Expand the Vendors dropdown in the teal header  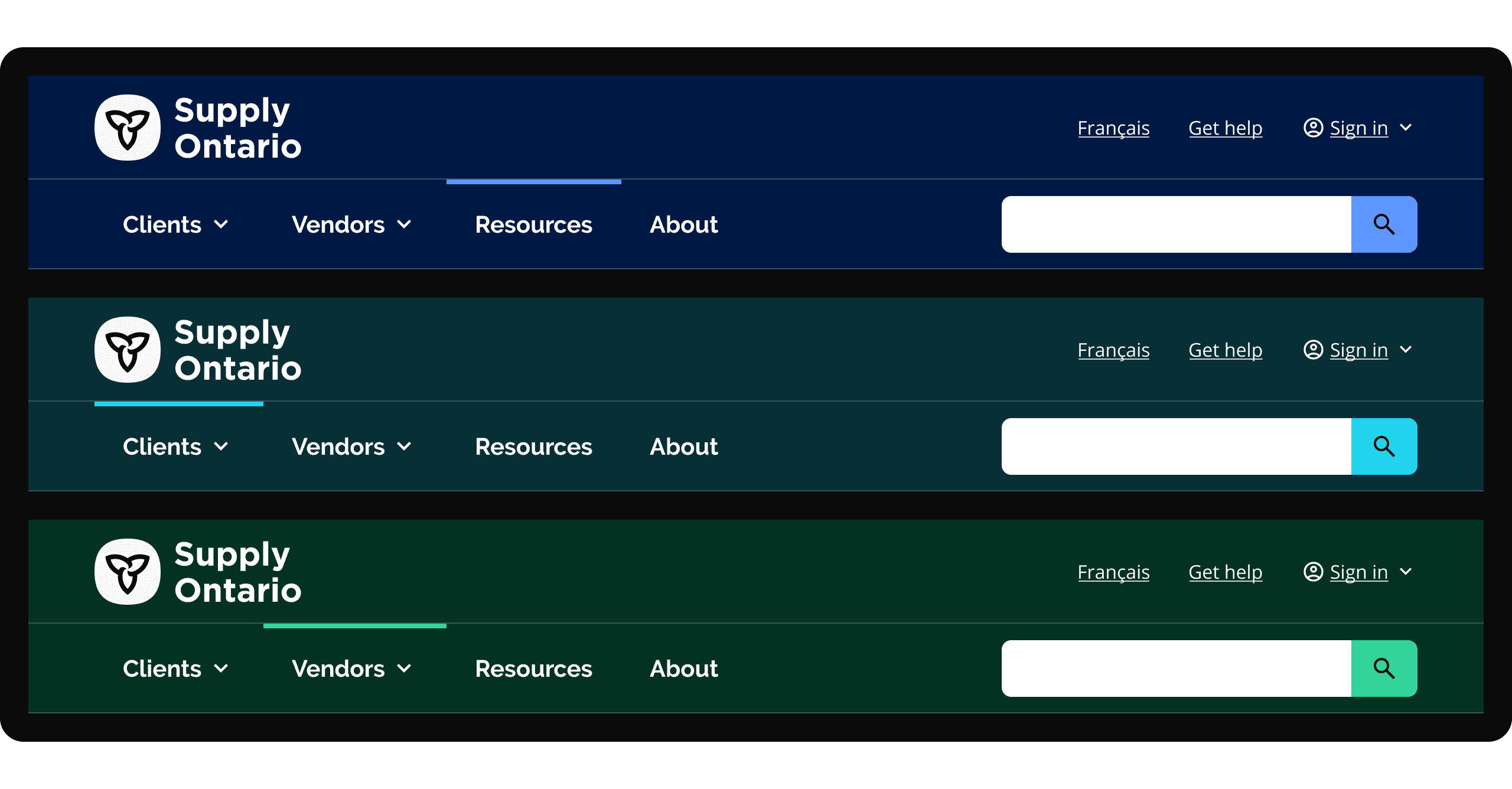tap(351, 446)
